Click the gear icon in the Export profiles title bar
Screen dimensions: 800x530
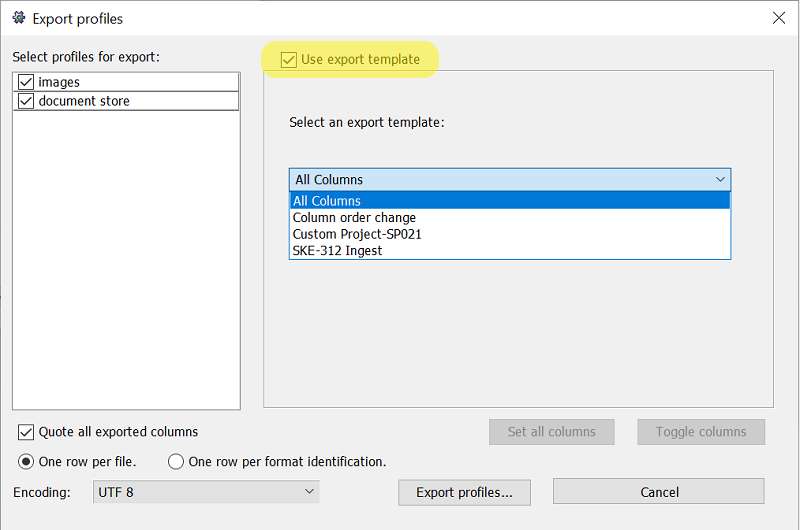coord(19,18)
